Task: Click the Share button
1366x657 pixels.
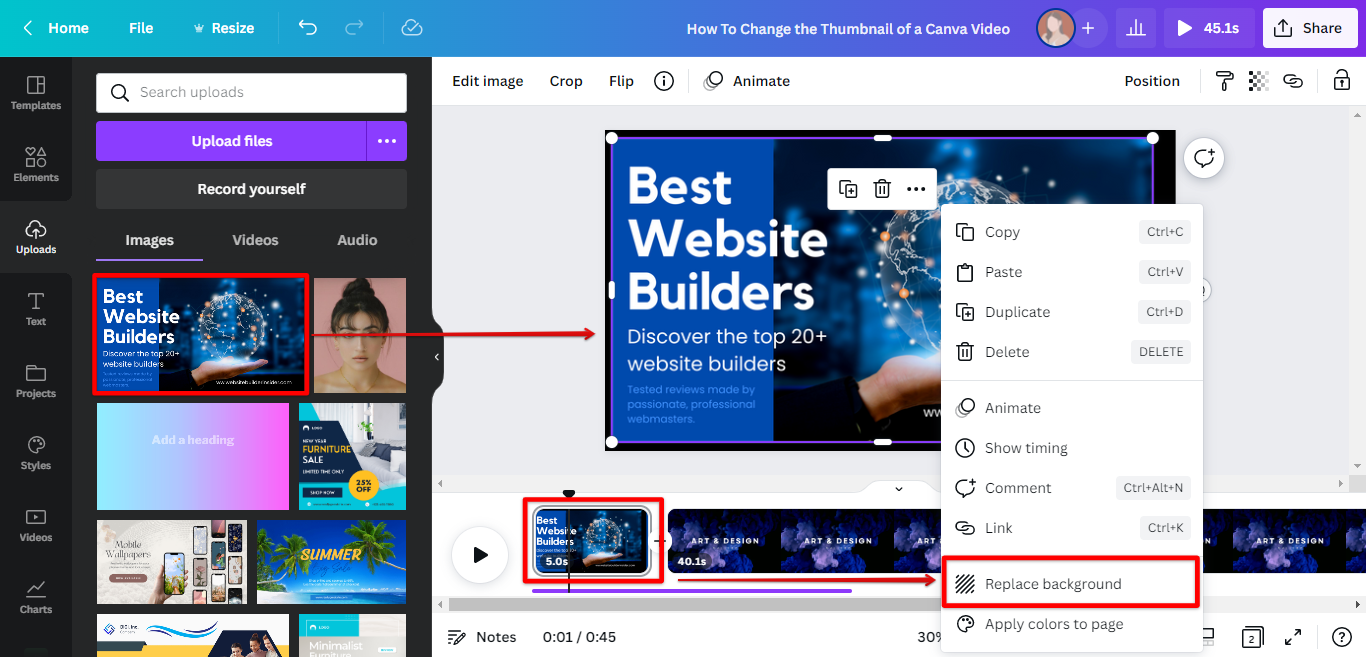Action: 1308,28
